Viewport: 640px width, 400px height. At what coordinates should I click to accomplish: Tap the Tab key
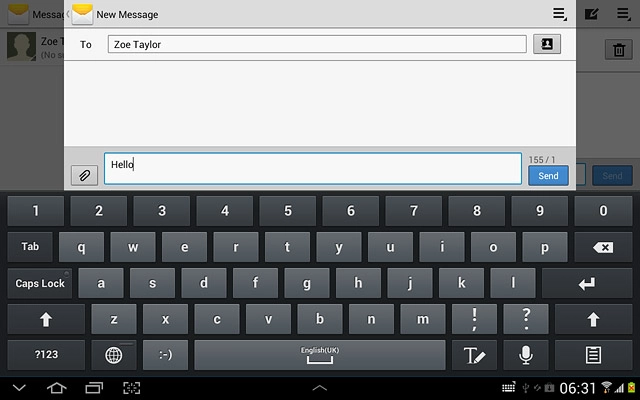click(x=30, y=247)
